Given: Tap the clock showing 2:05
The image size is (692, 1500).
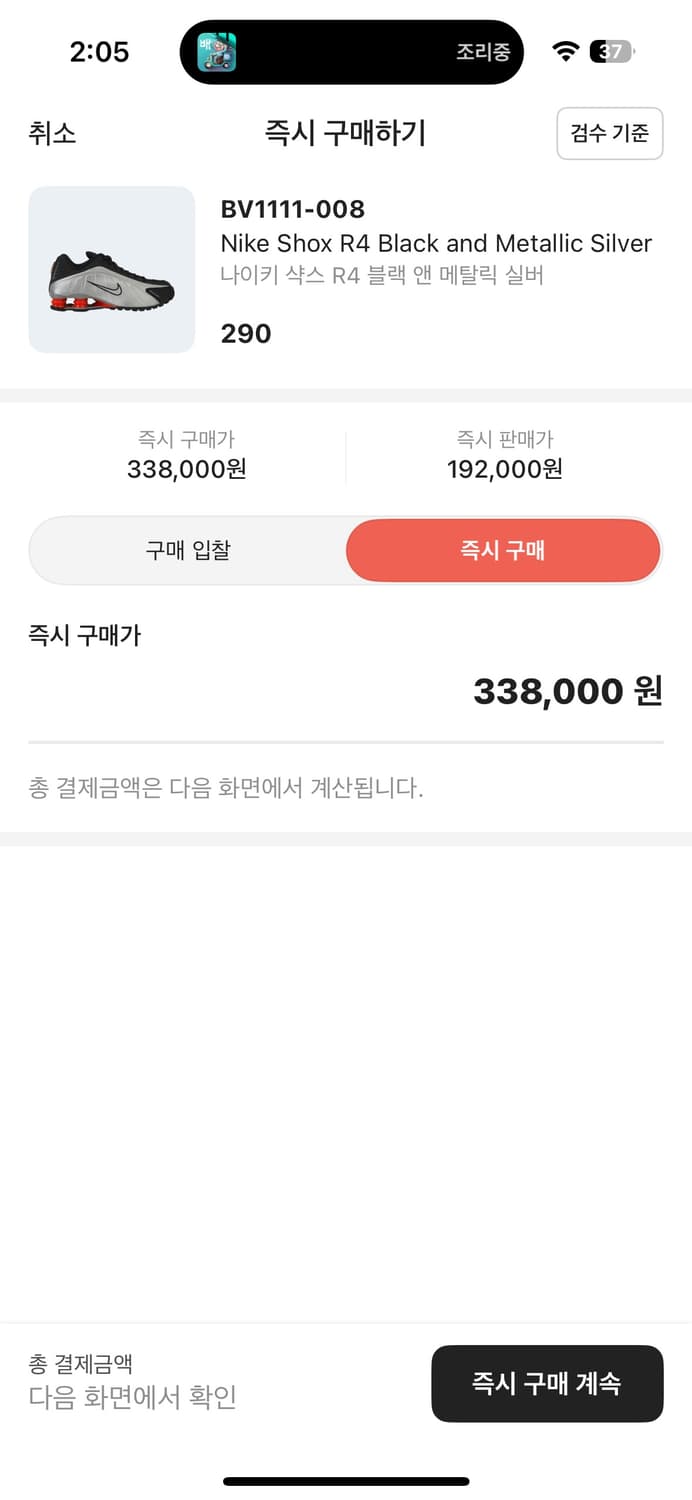Looking at the screenshot, I should click(x=99, y=53).
